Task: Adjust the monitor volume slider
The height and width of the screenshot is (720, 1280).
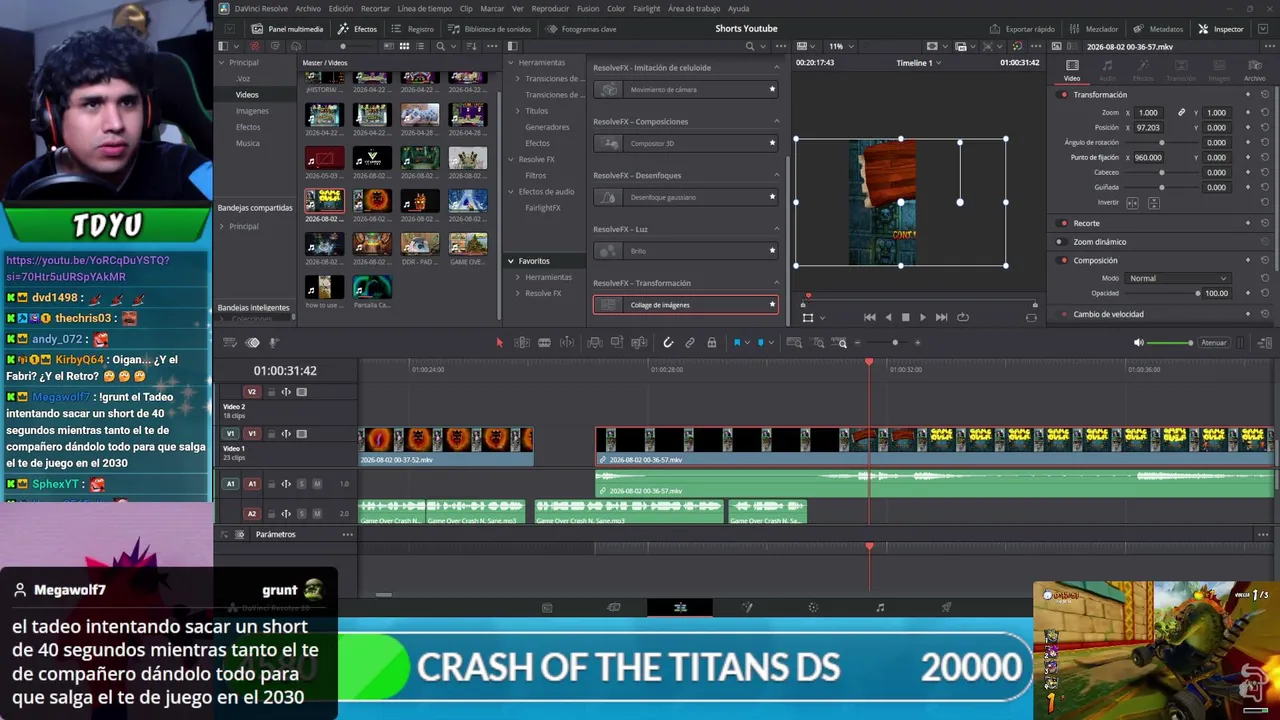Action: [1169, 343]
